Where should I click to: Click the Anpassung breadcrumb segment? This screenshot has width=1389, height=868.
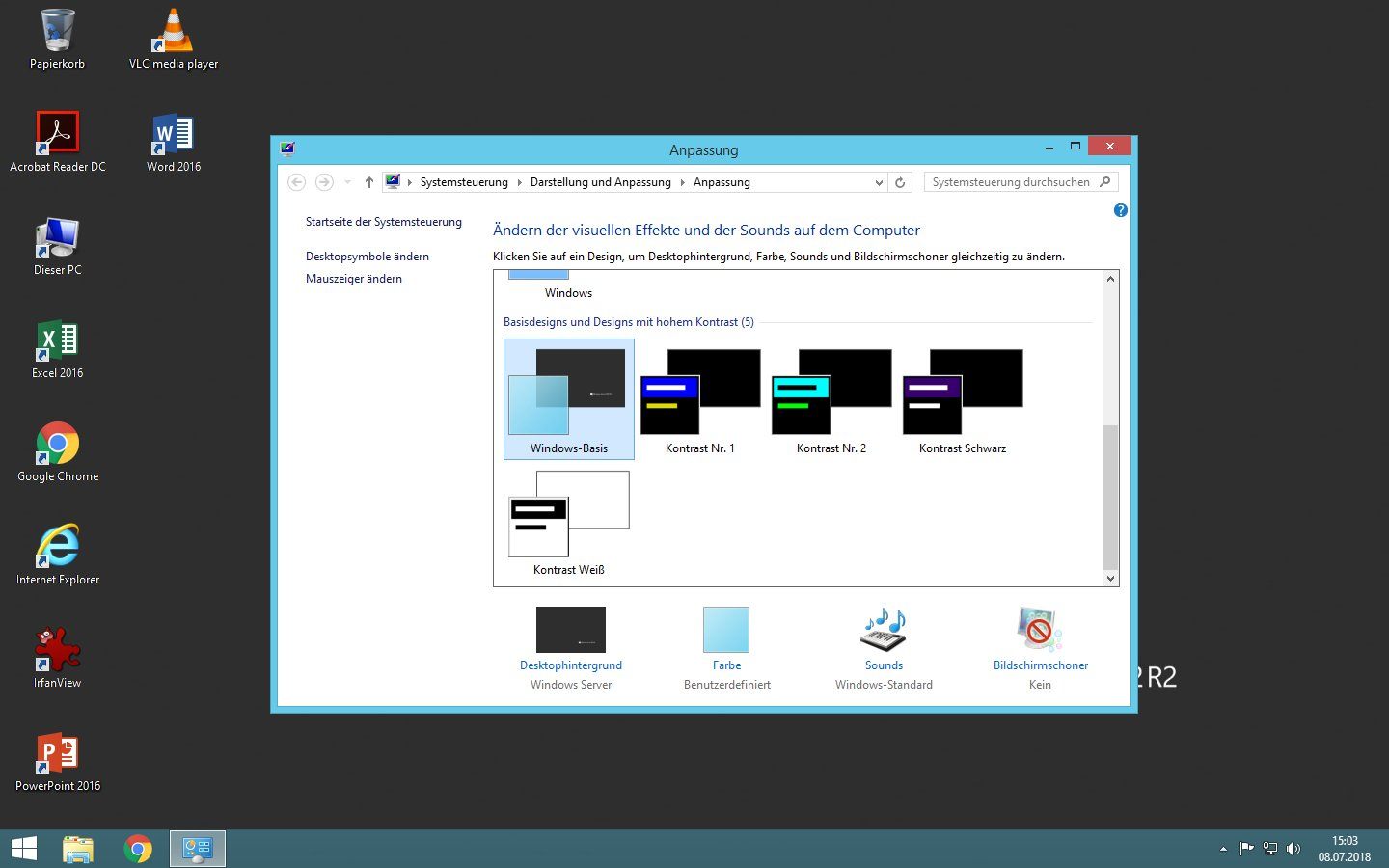[722, 182]
